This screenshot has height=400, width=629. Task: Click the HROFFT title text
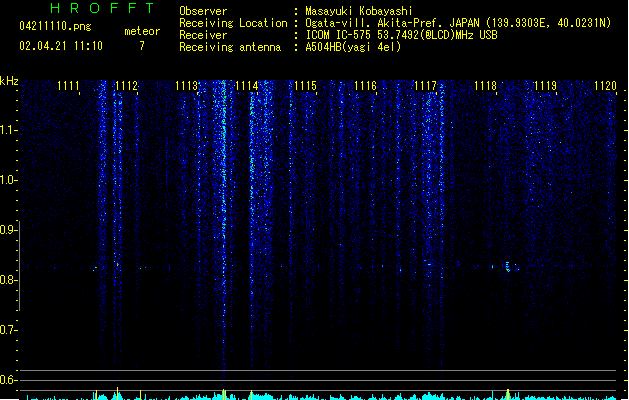pyautogui.click(x=103, y=8)
